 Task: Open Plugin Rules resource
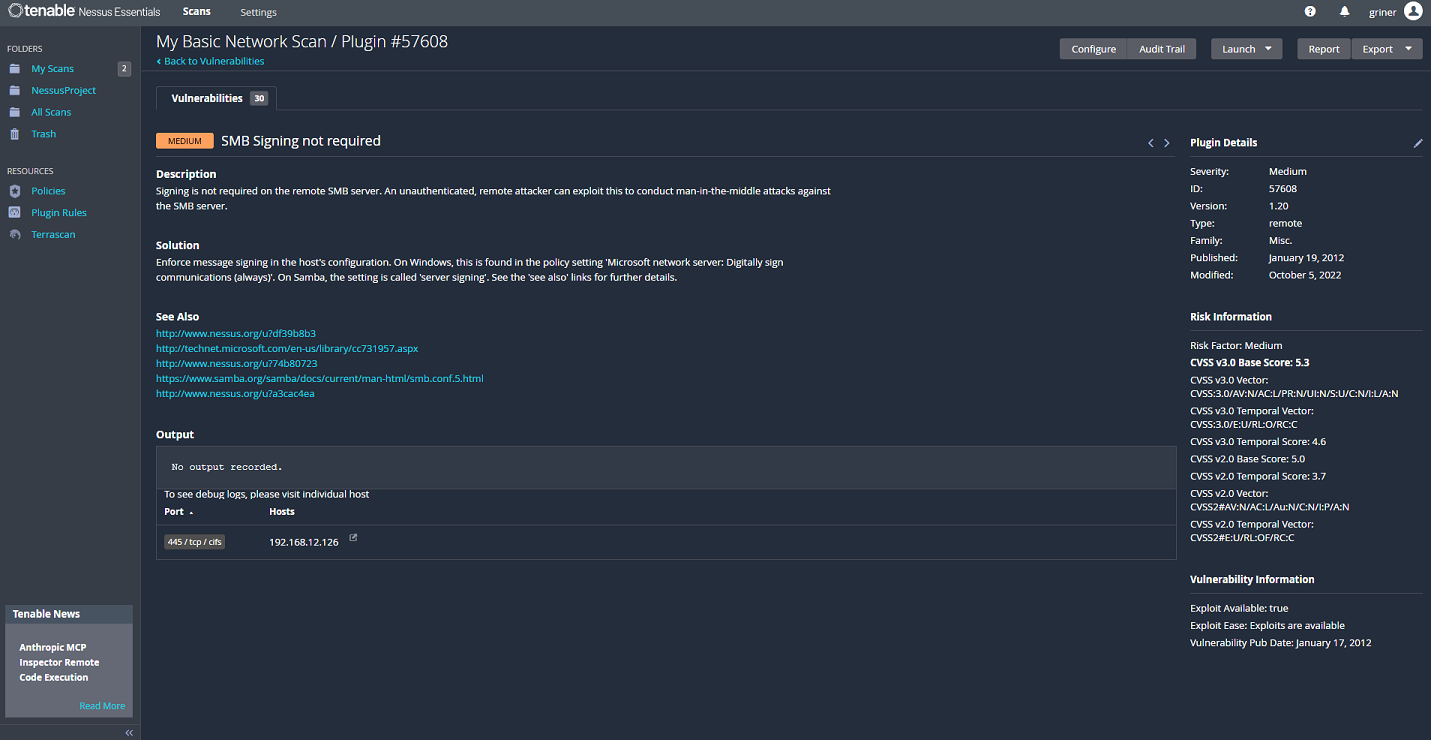pyautogui.click(x=59, y=213)
